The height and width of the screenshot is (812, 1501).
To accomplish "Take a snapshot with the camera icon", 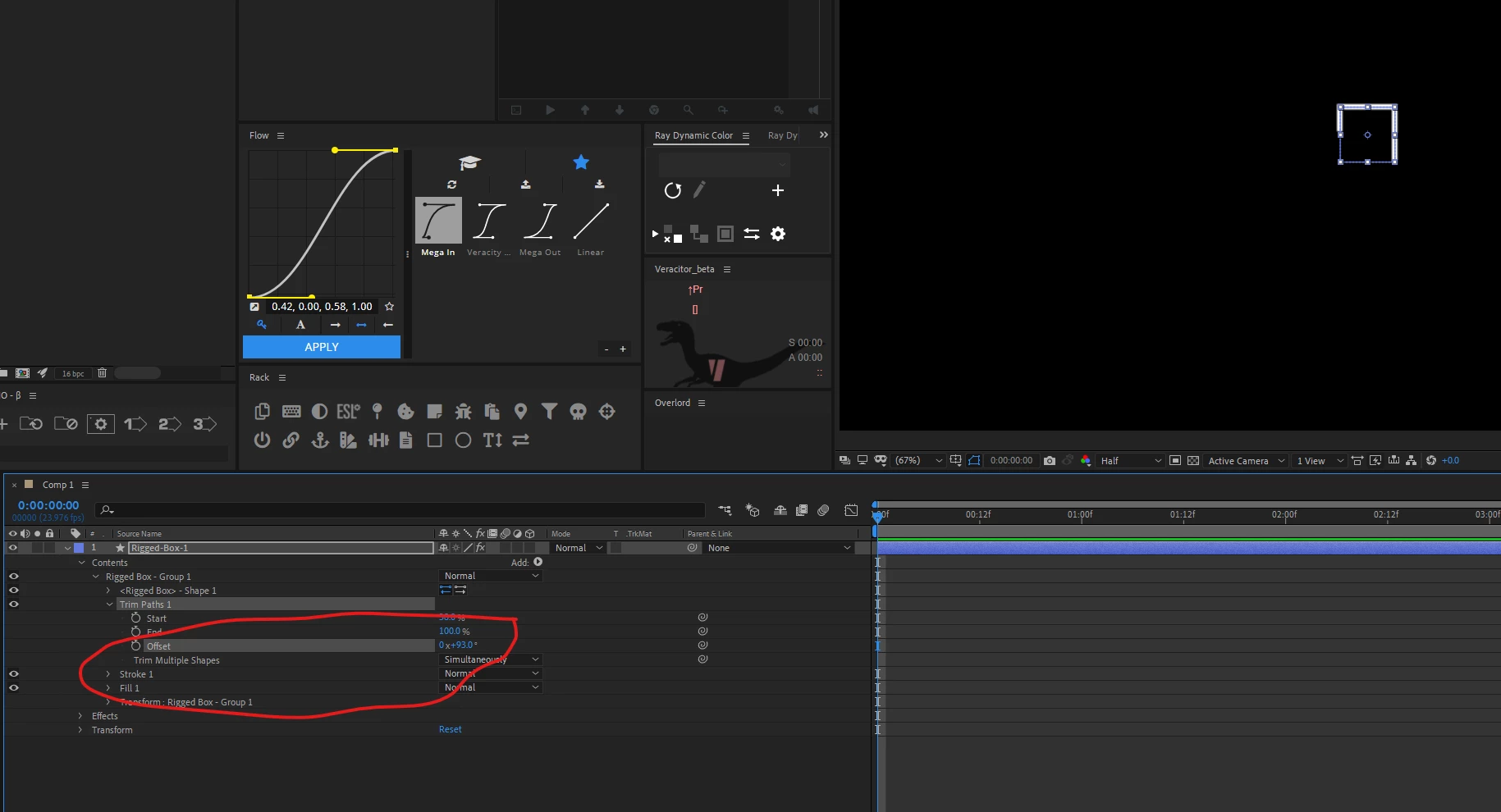I will point(1050,461).
